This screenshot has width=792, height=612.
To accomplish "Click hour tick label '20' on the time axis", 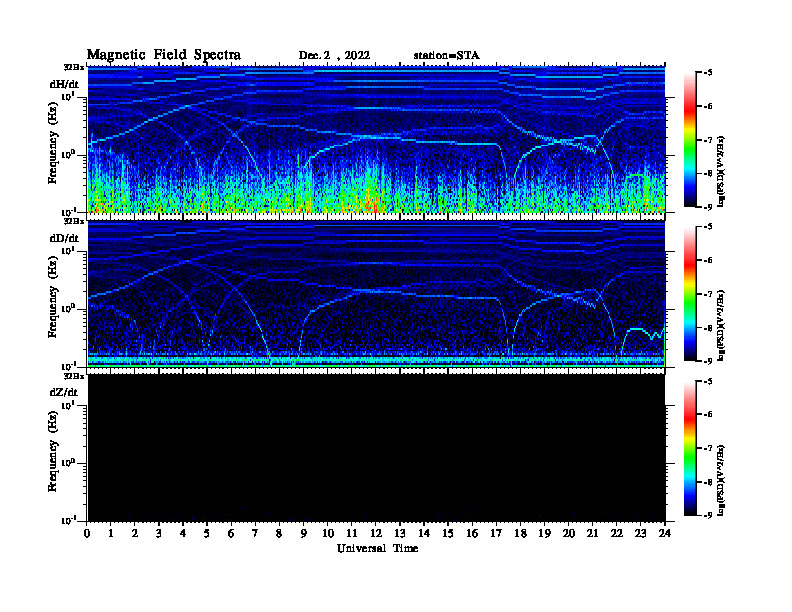I will tap(568, 534).
